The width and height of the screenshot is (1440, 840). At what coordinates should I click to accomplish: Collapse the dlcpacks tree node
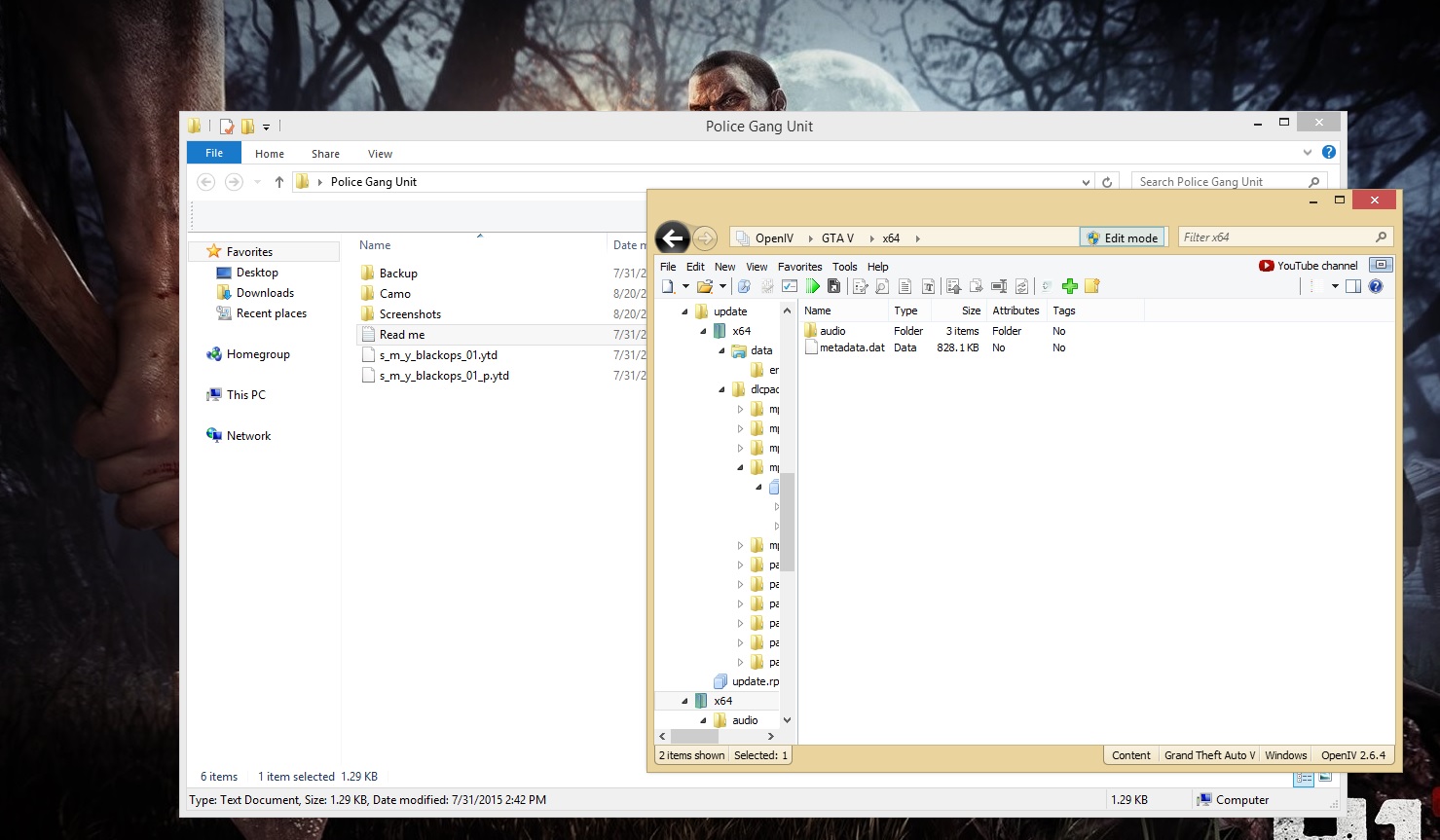[x=721, y=389]
